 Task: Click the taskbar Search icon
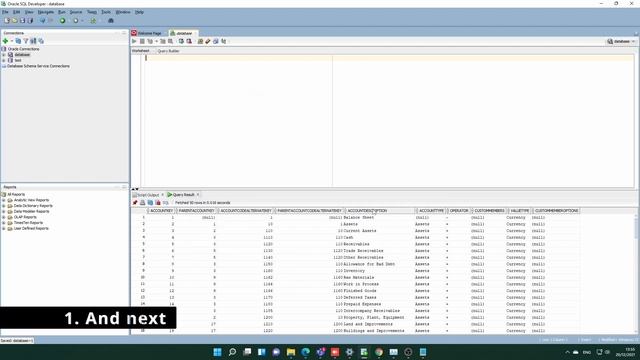[232, 352]
